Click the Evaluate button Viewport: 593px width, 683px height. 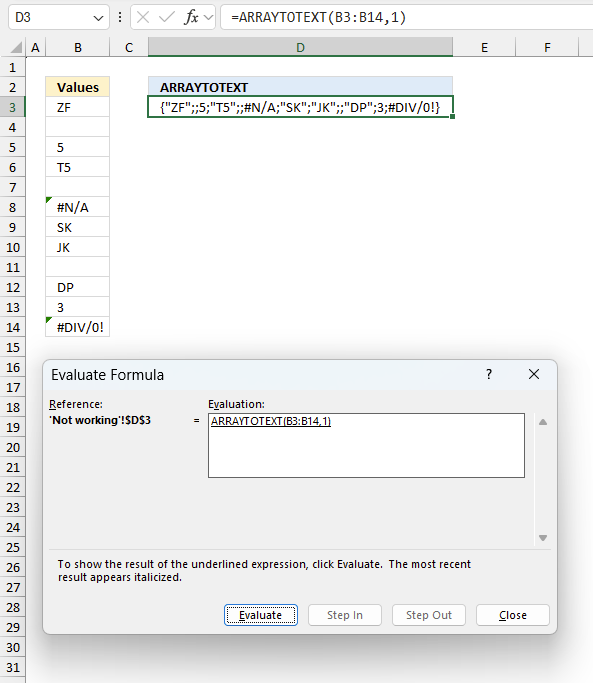point(261,615)
